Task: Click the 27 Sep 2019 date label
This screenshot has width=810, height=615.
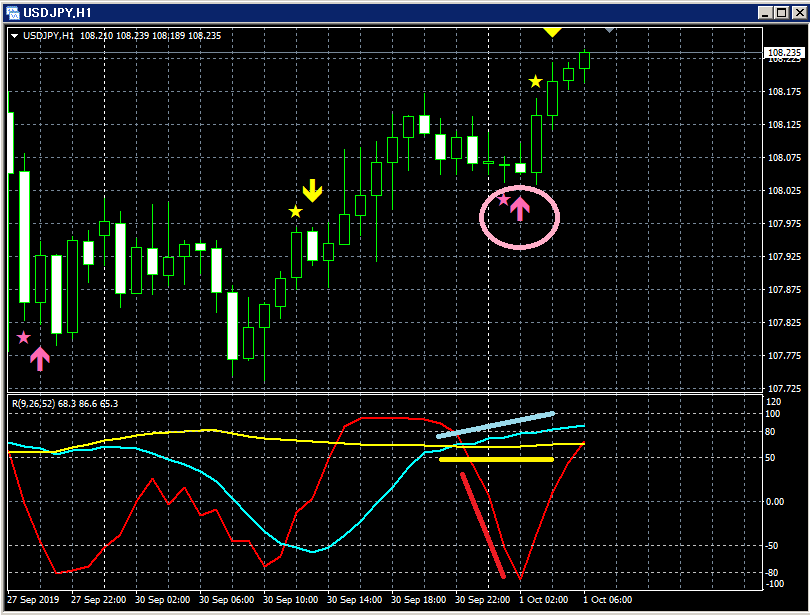Action: click(x=33, y=600)
